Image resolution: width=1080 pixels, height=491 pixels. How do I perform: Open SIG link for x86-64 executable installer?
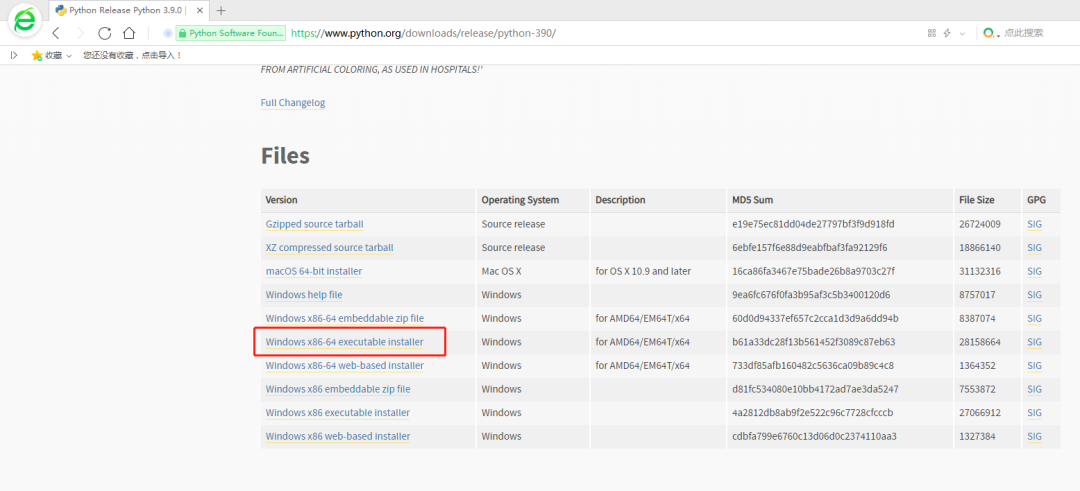[x=1034, y=342]
